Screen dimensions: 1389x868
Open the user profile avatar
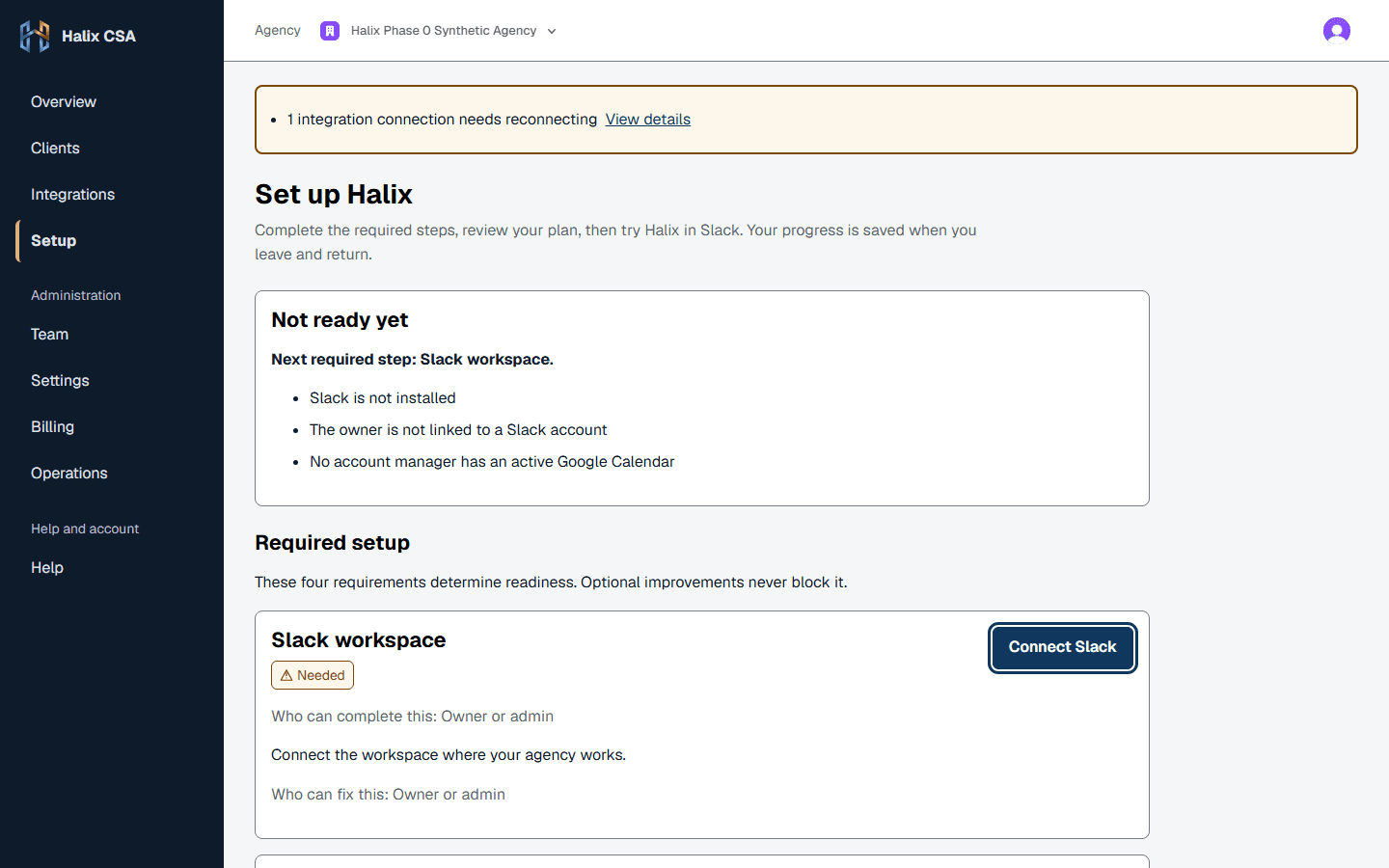pyautogui.click(x=1336, y=31)
